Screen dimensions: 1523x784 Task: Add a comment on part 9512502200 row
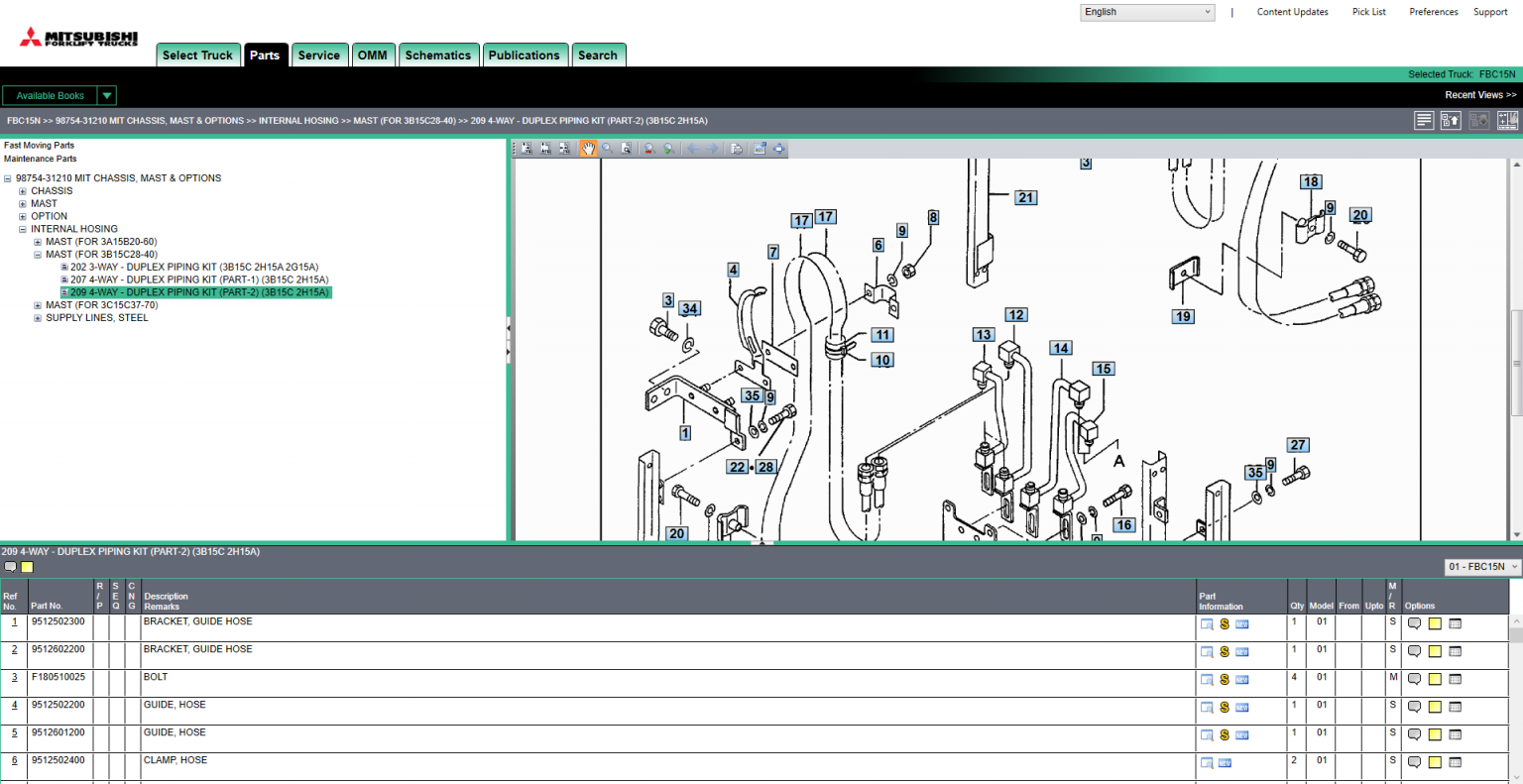tap(1415, 707)
